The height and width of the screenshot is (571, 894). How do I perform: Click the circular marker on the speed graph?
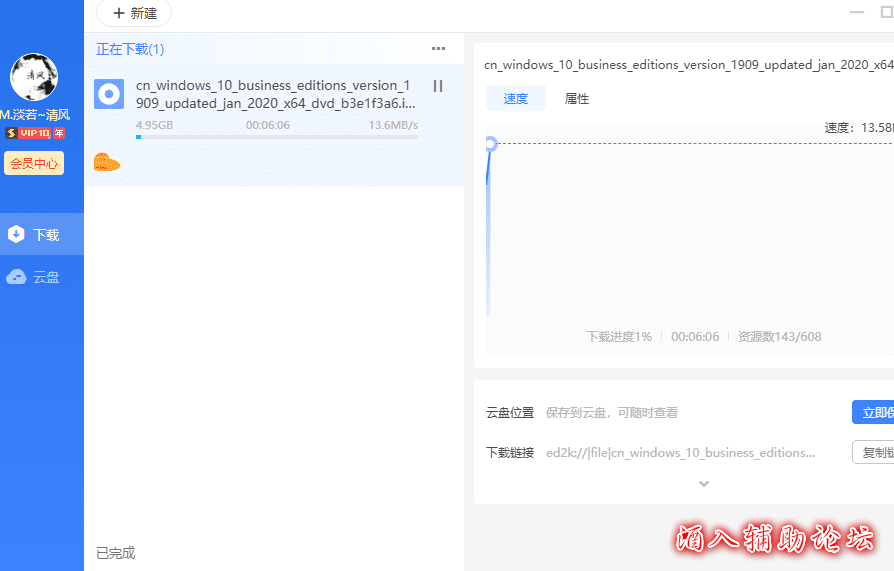(x=490, y=144)
